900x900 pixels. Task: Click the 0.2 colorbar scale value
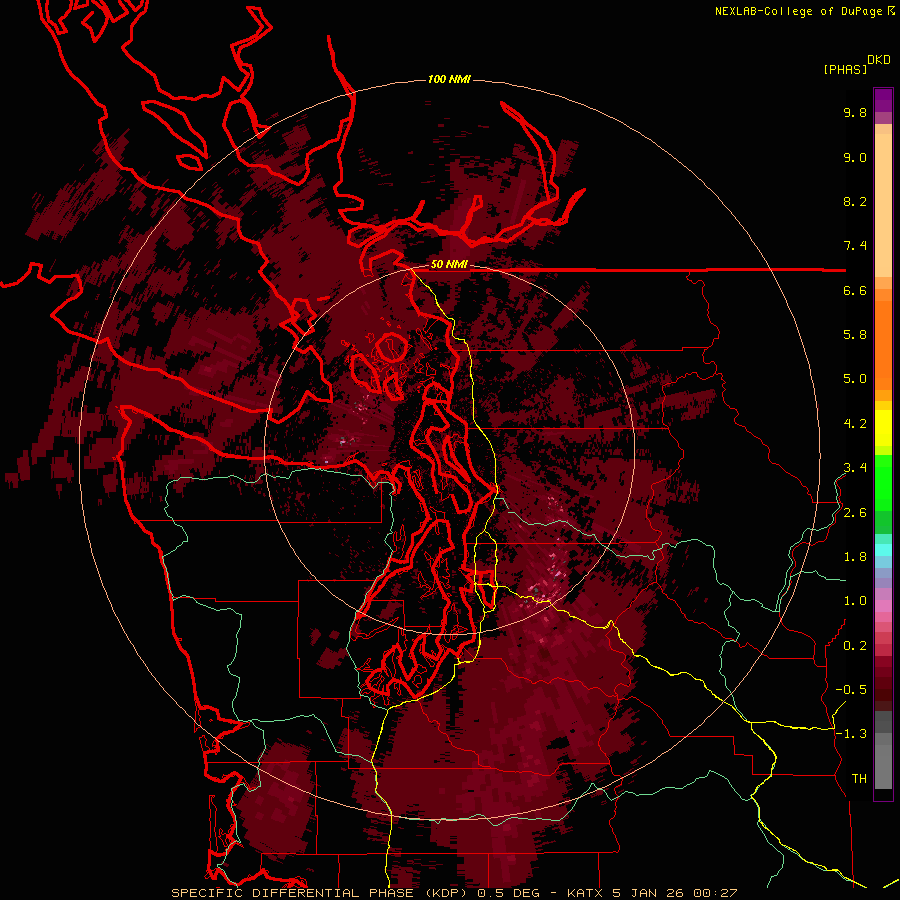click(x=855, y=646)
